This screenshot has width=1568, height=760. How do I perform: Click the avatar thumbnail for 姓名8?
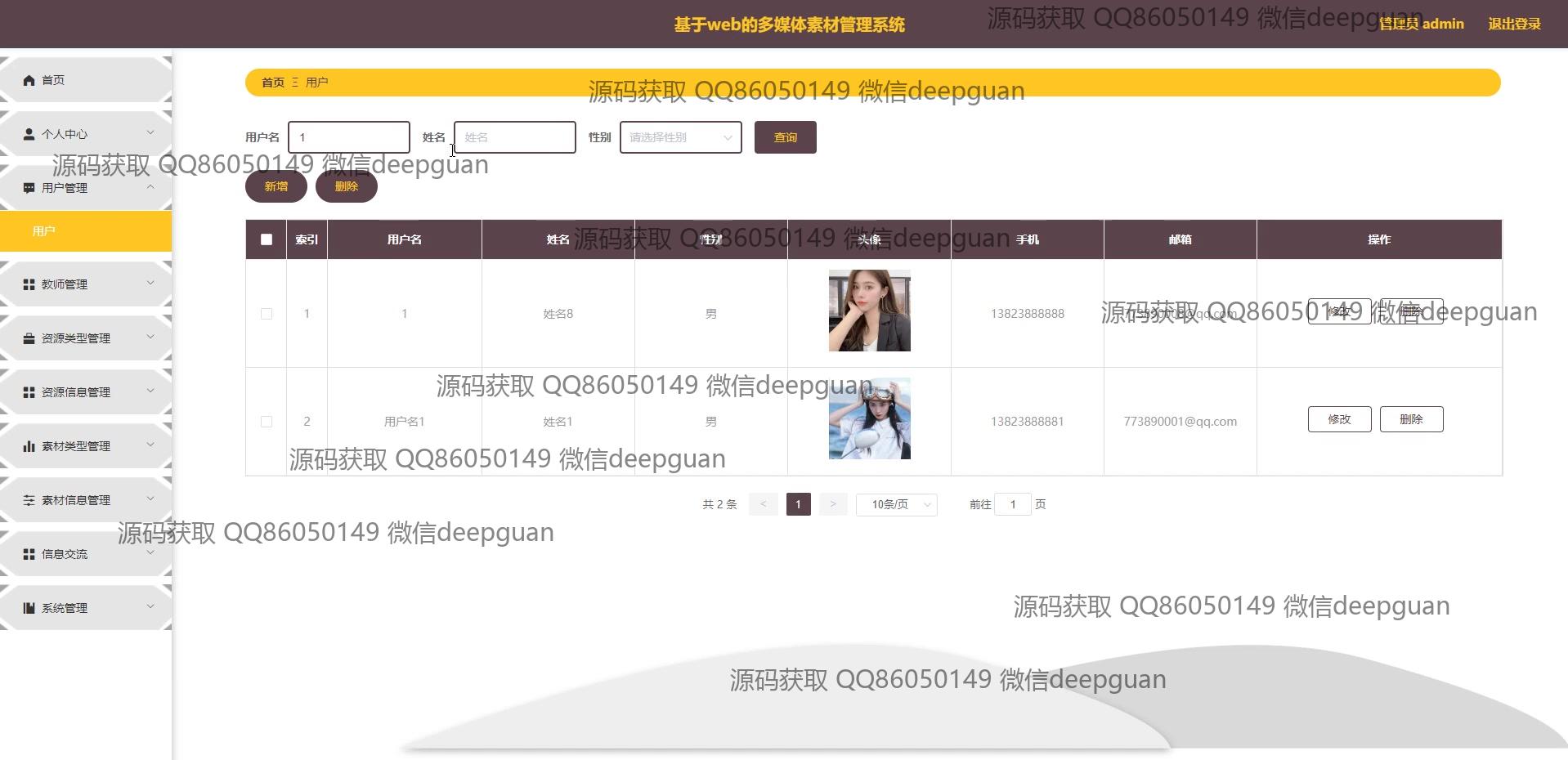pos(870,311)
